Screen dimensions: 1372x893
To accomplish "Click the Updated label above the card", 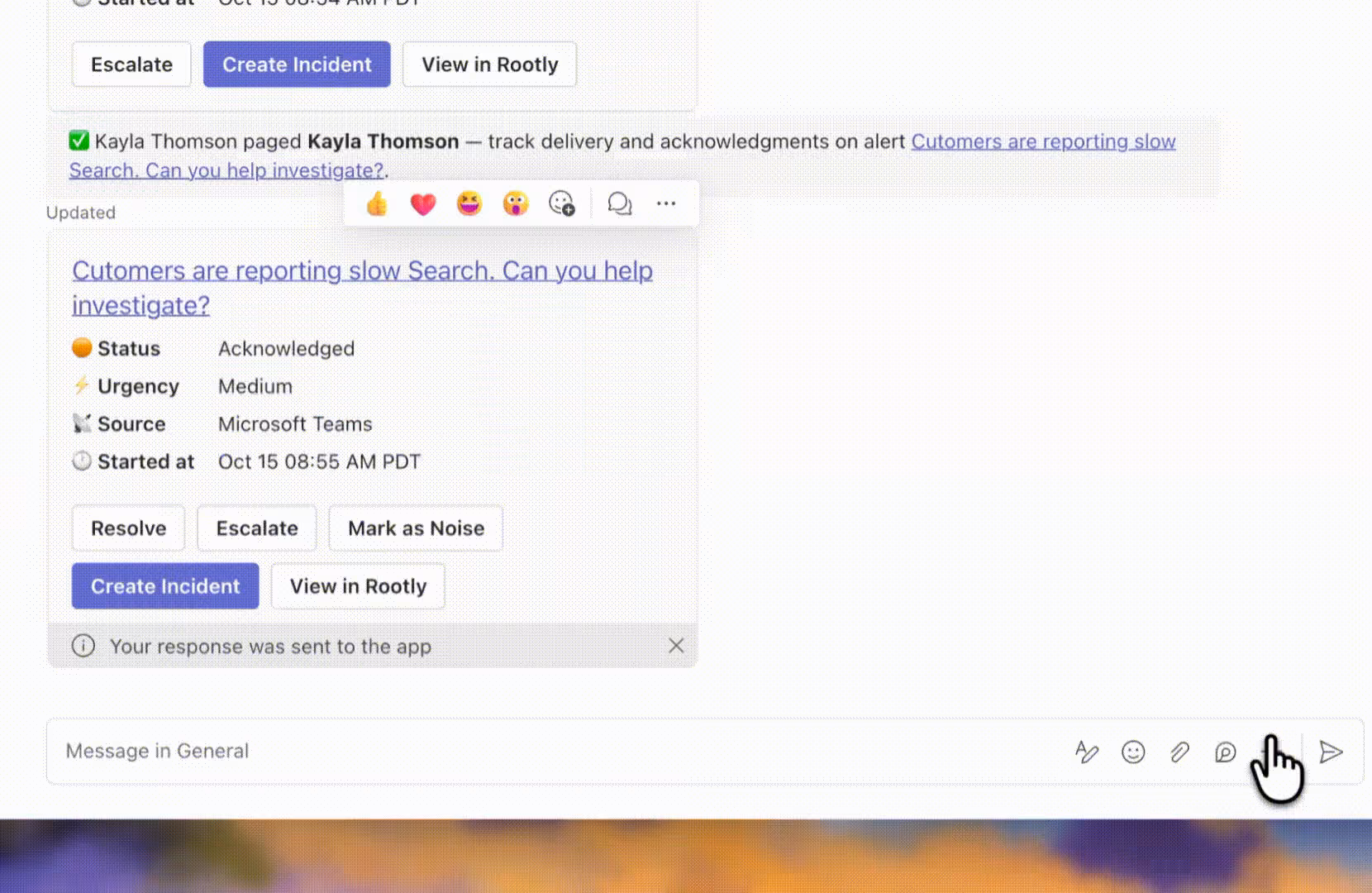I will click(x=81, y=213).
